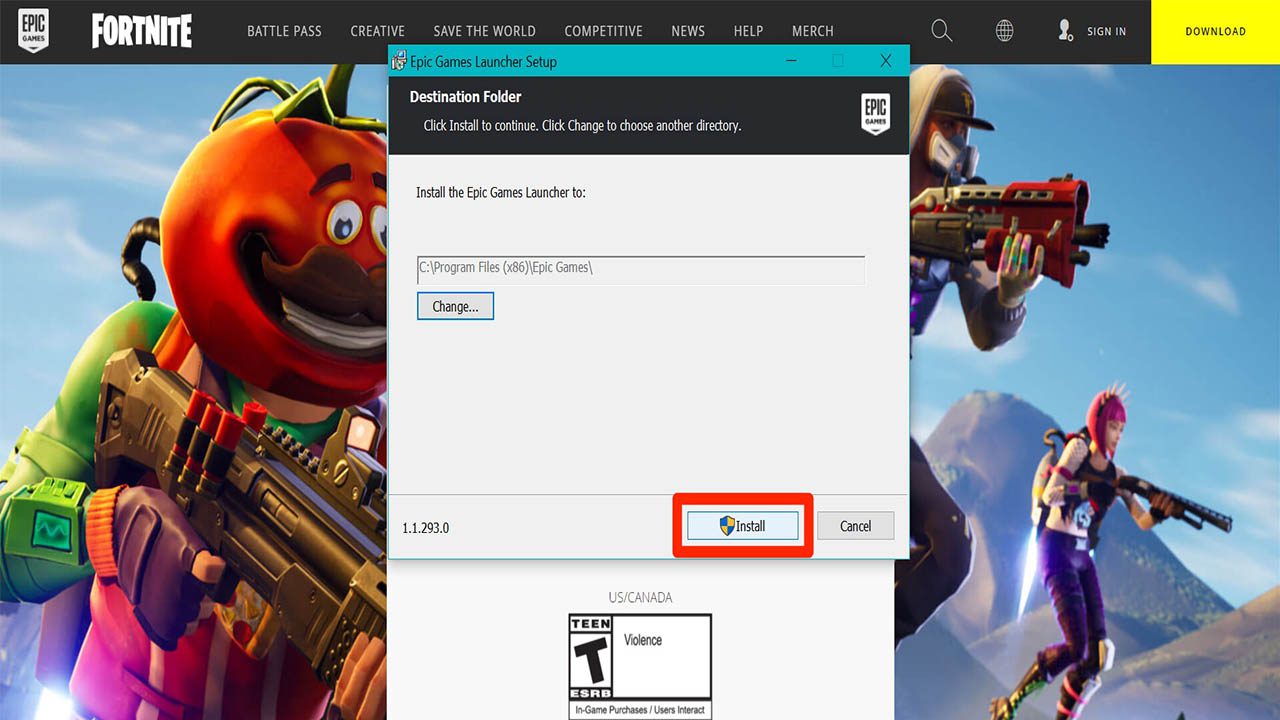The height and width of the screenshot is (720, 1280).
Task: Cancel the Epic Games Launcher setup
Action: click(x=855, y=526)
